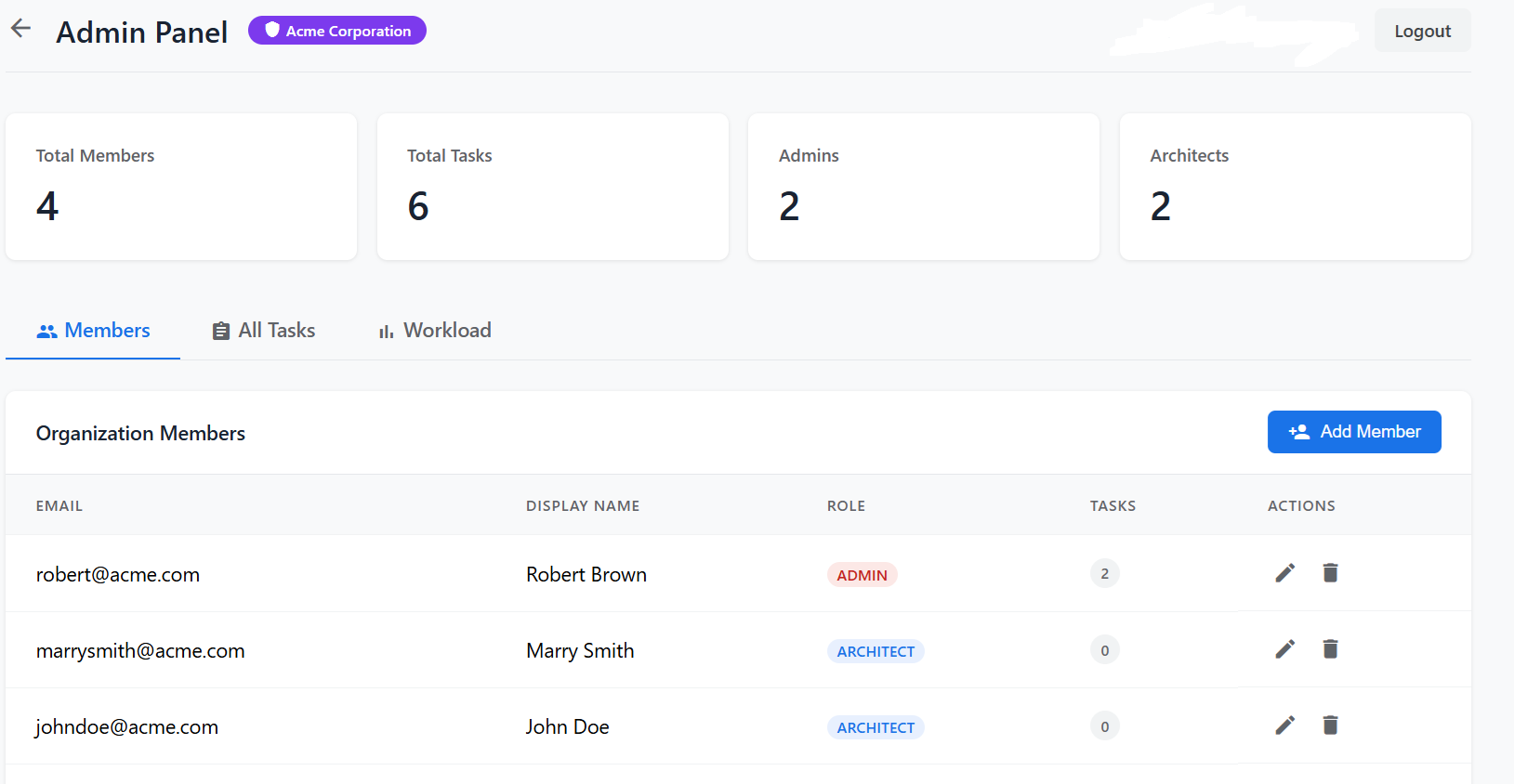Click the Admin Panel title
Image resolution: width=1514 pixels, height=784 pixels.
pos(141,33)
